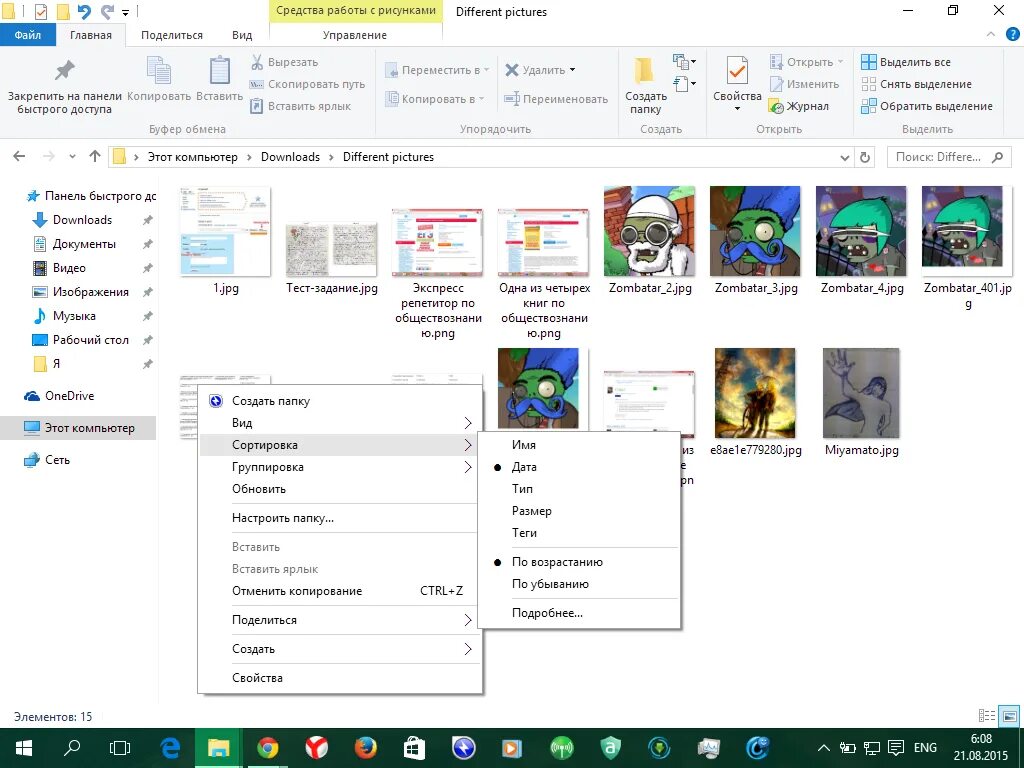Click Этот компьютер in address path
This screenshot has width=1024, height=768.
(x=193, y=157)
